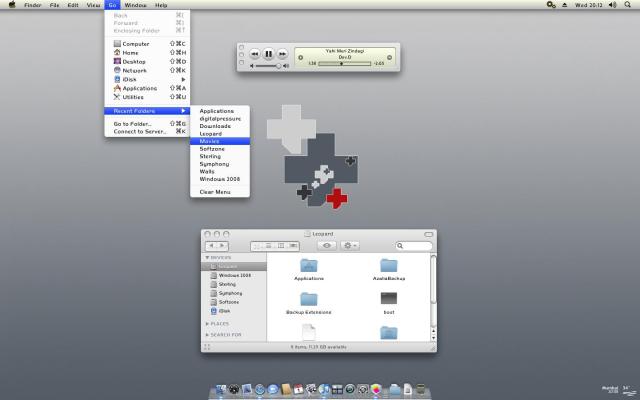The width and height of the screenshot is (640, 400).
Task: Select Go to Folder… menu item
Action: 147,124
